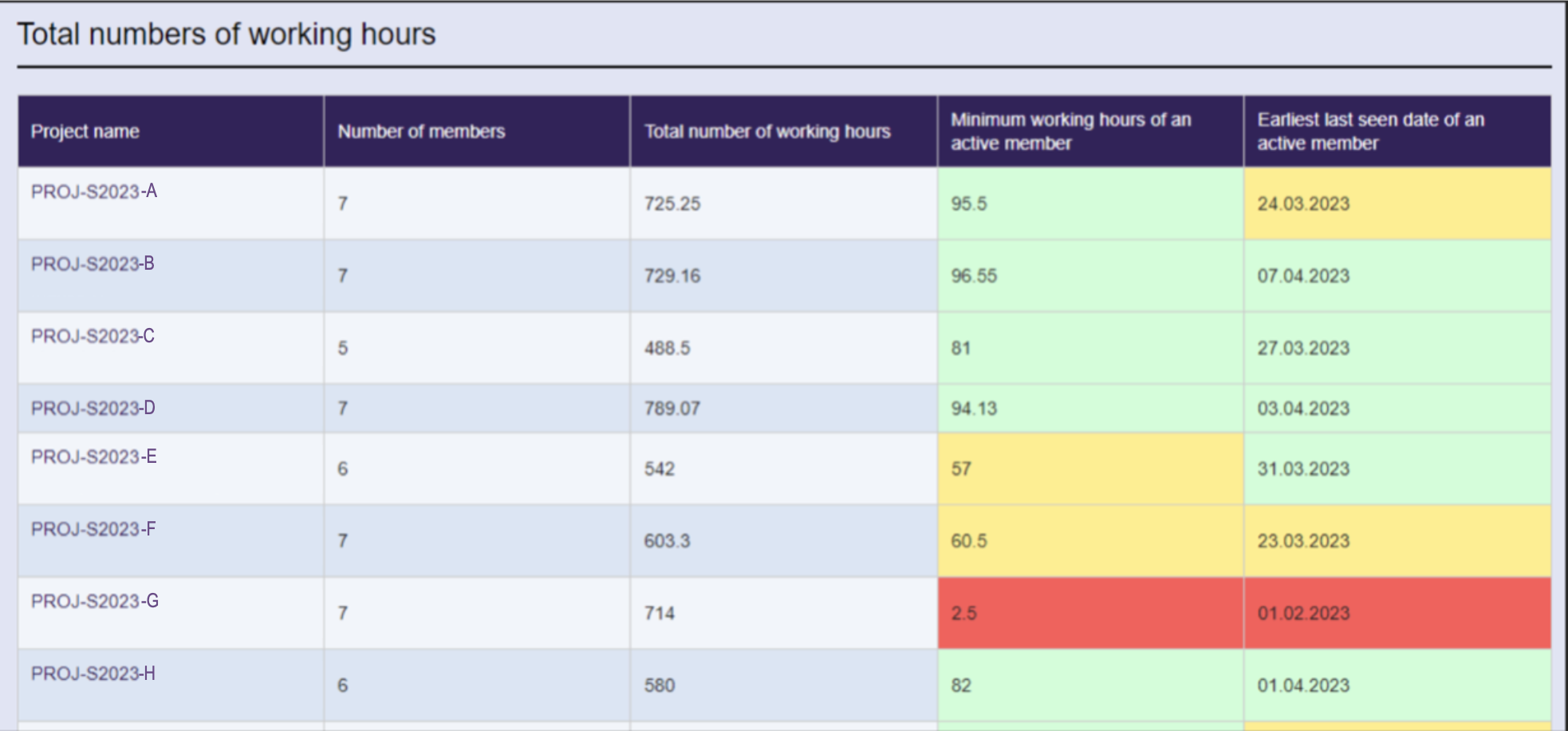Image resolution: width=1568 pixels, height=731 pixels.
Task: Click the minimum hours cell showing 81
Action: pos(1090,348)
